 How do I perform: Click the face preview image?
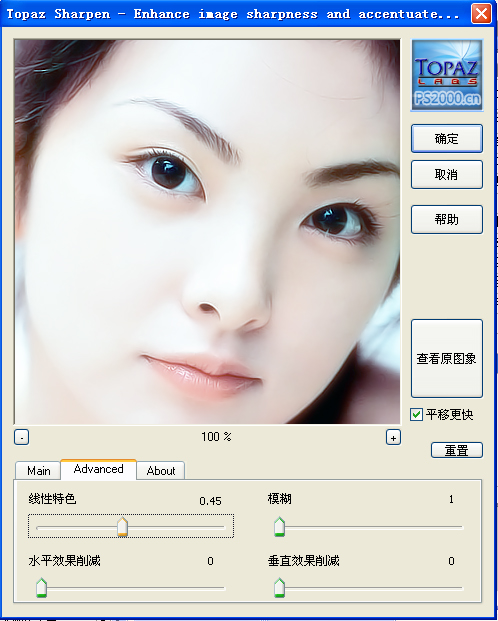[207, 232]
